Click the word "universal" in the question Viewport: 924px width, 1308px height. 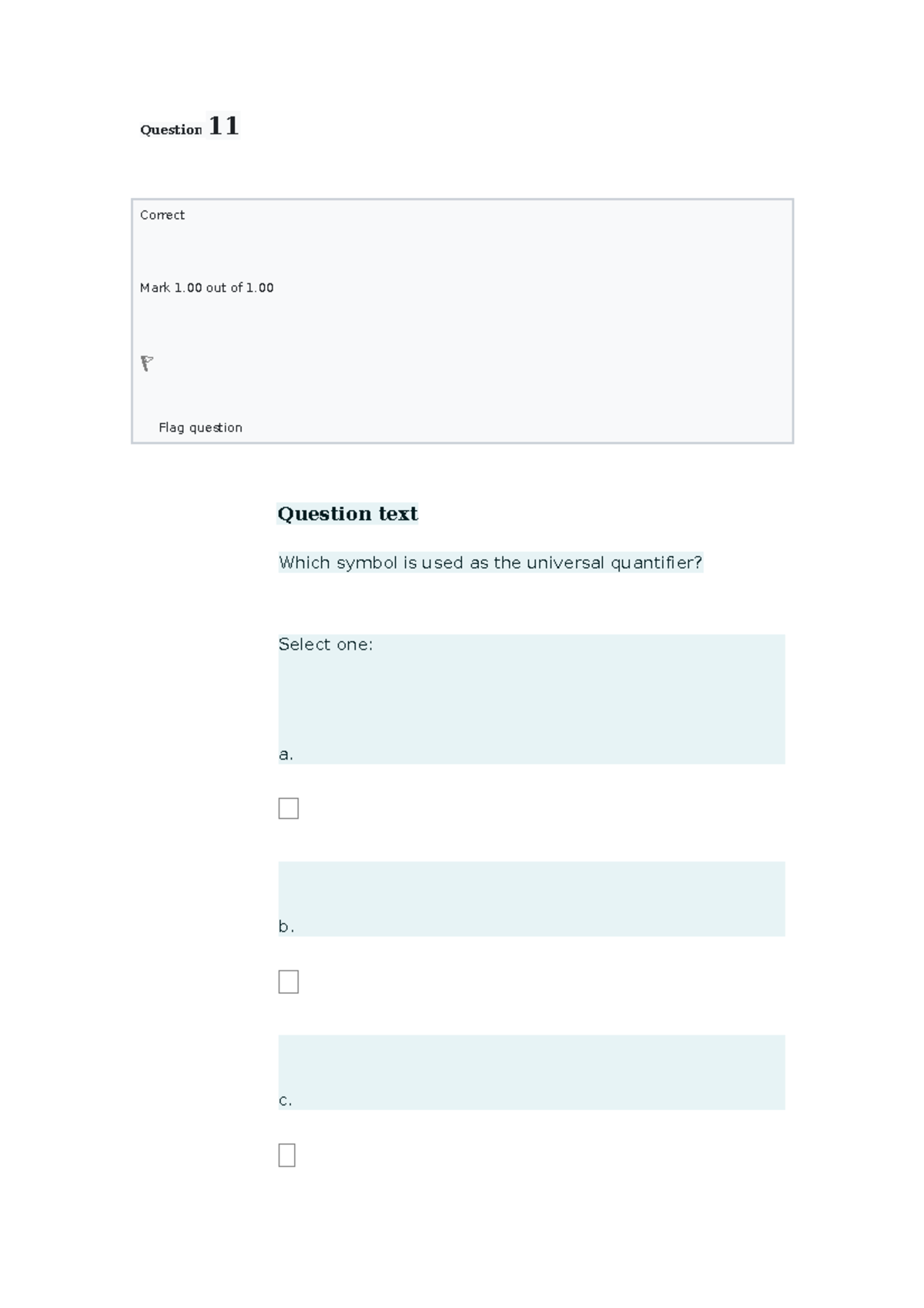[565, 563]
